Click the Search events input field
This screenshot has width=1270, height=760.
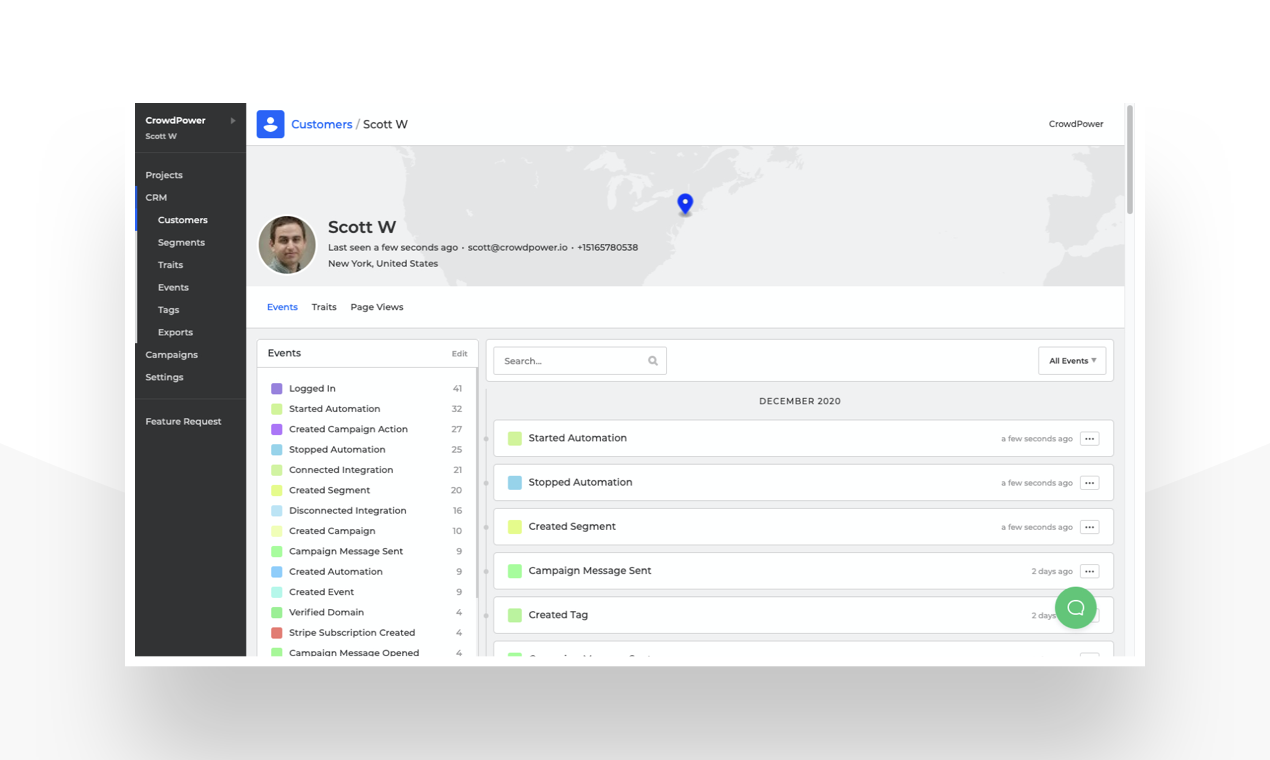tap(580, 361)
